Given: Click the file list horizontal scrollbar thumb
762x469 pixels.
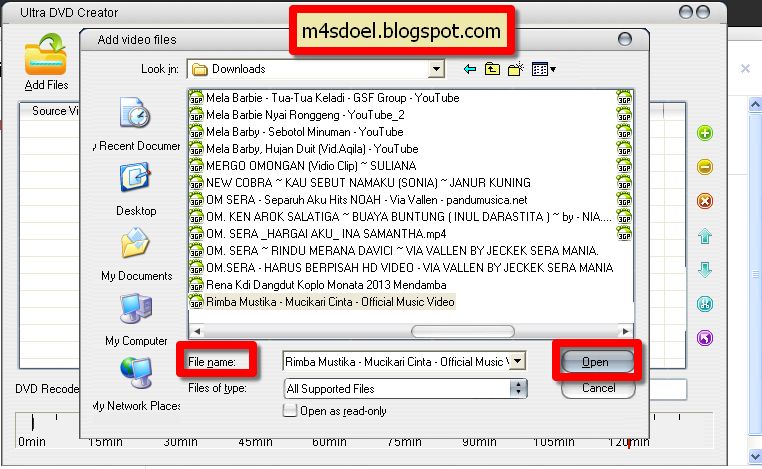Looking at the screenshot, I should 463,331.
